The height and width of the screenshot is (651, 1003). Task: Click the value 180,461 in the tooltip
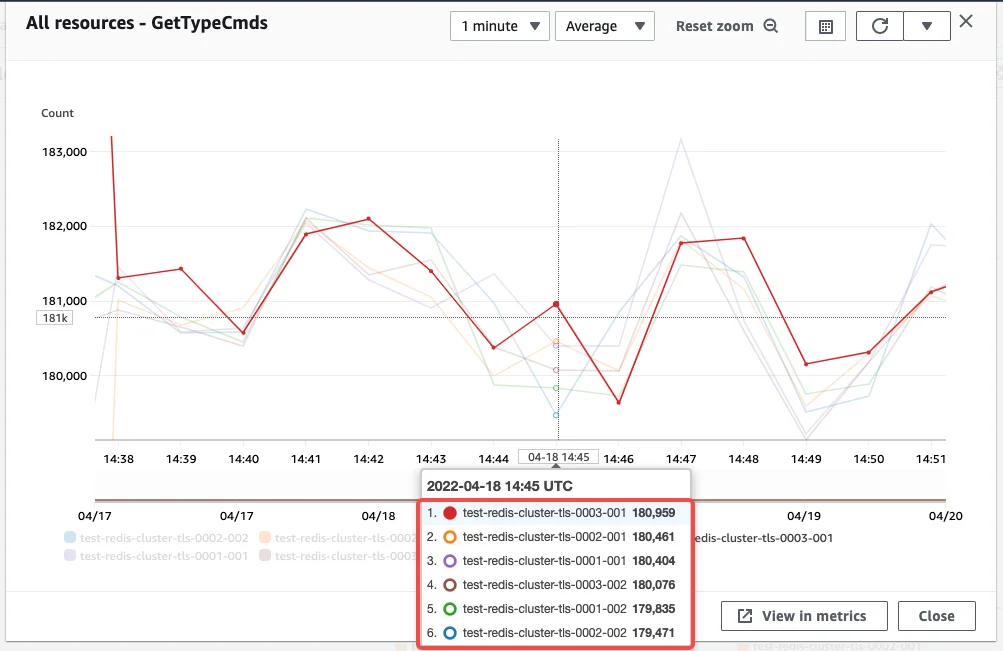tap(654, 537)
